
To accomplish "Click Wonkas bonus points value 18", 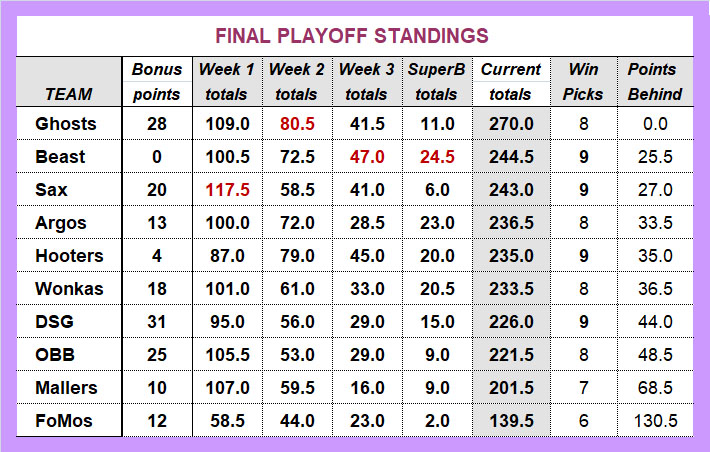I will pyautogui.click(x=157, y=289).
